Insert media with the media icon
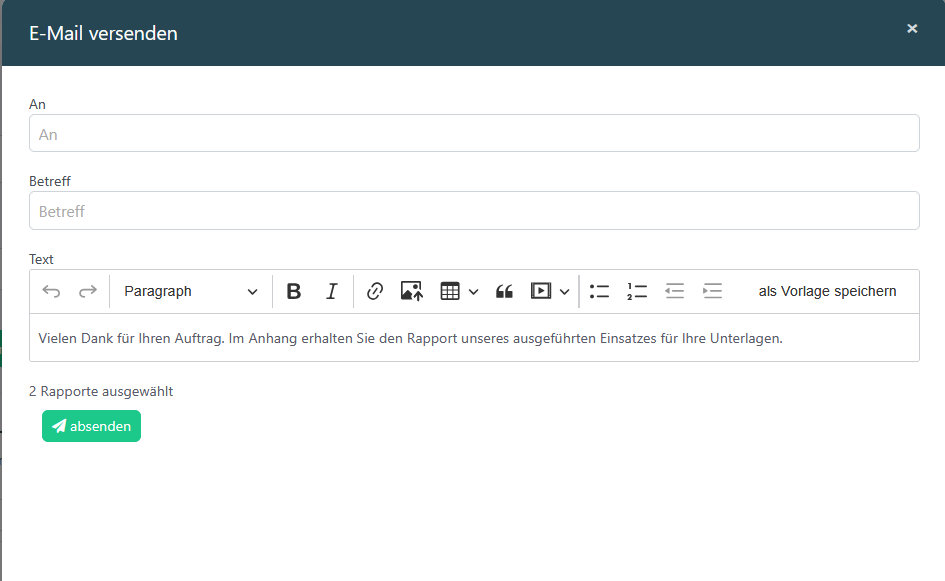This screenshot has width=945, height=581. (541, 292)
